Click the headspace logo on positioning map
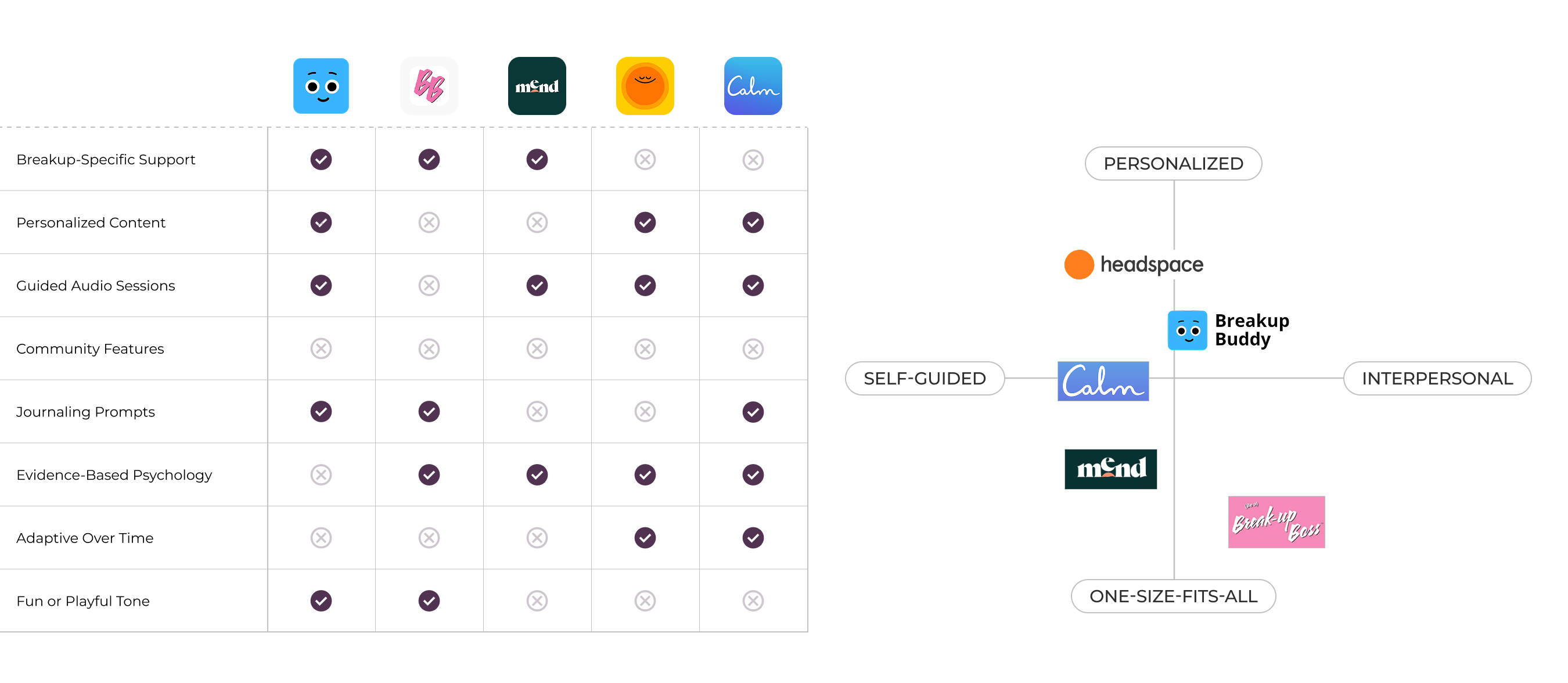 1134,264
